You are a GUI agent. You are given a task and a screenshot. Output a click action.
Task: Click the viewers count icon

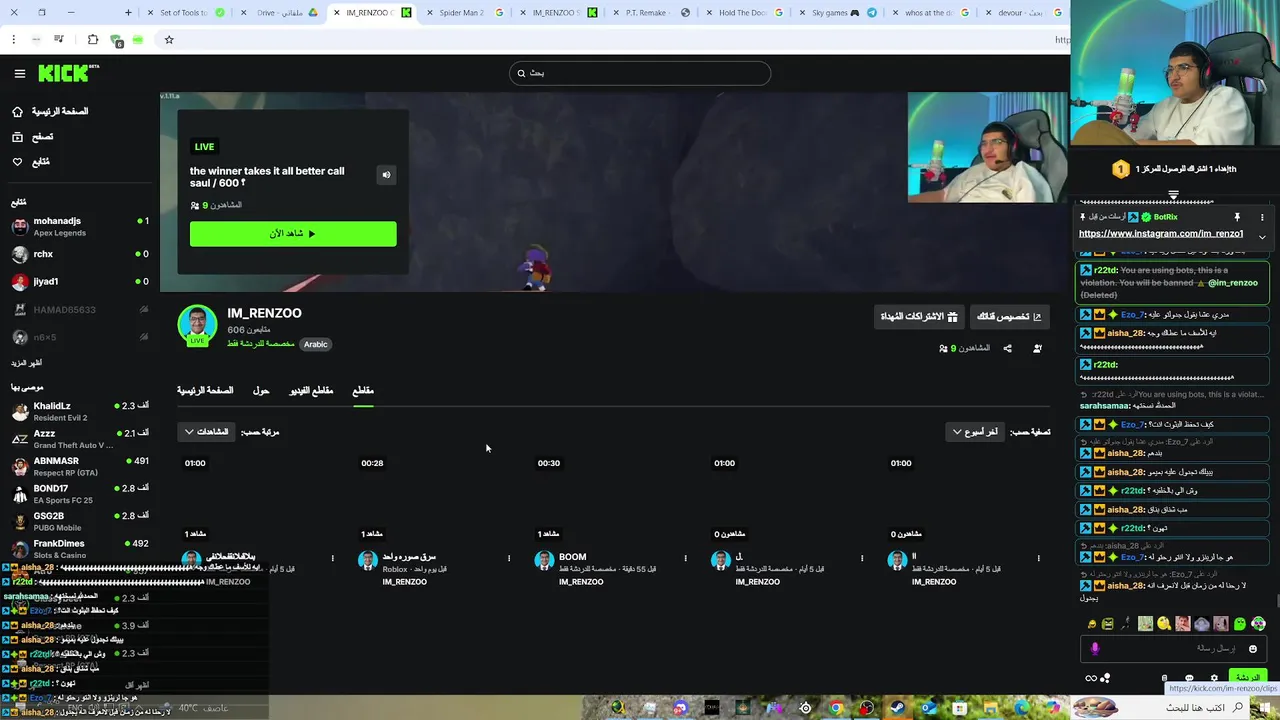[943, 348]
